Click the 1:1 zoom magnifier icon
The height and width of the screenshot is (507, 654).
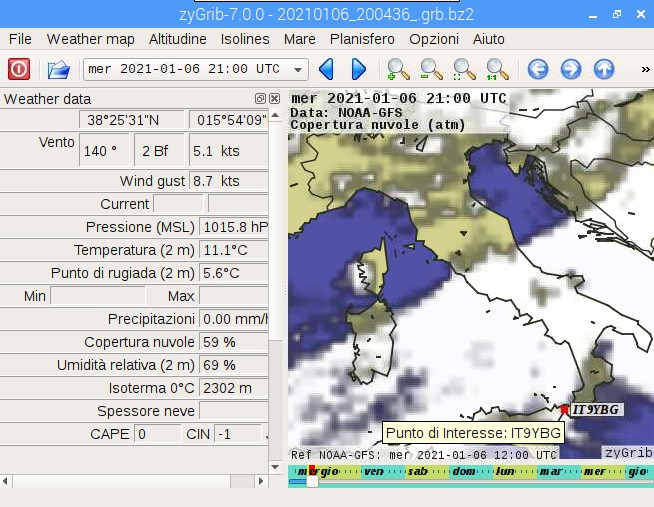[497, 69]
